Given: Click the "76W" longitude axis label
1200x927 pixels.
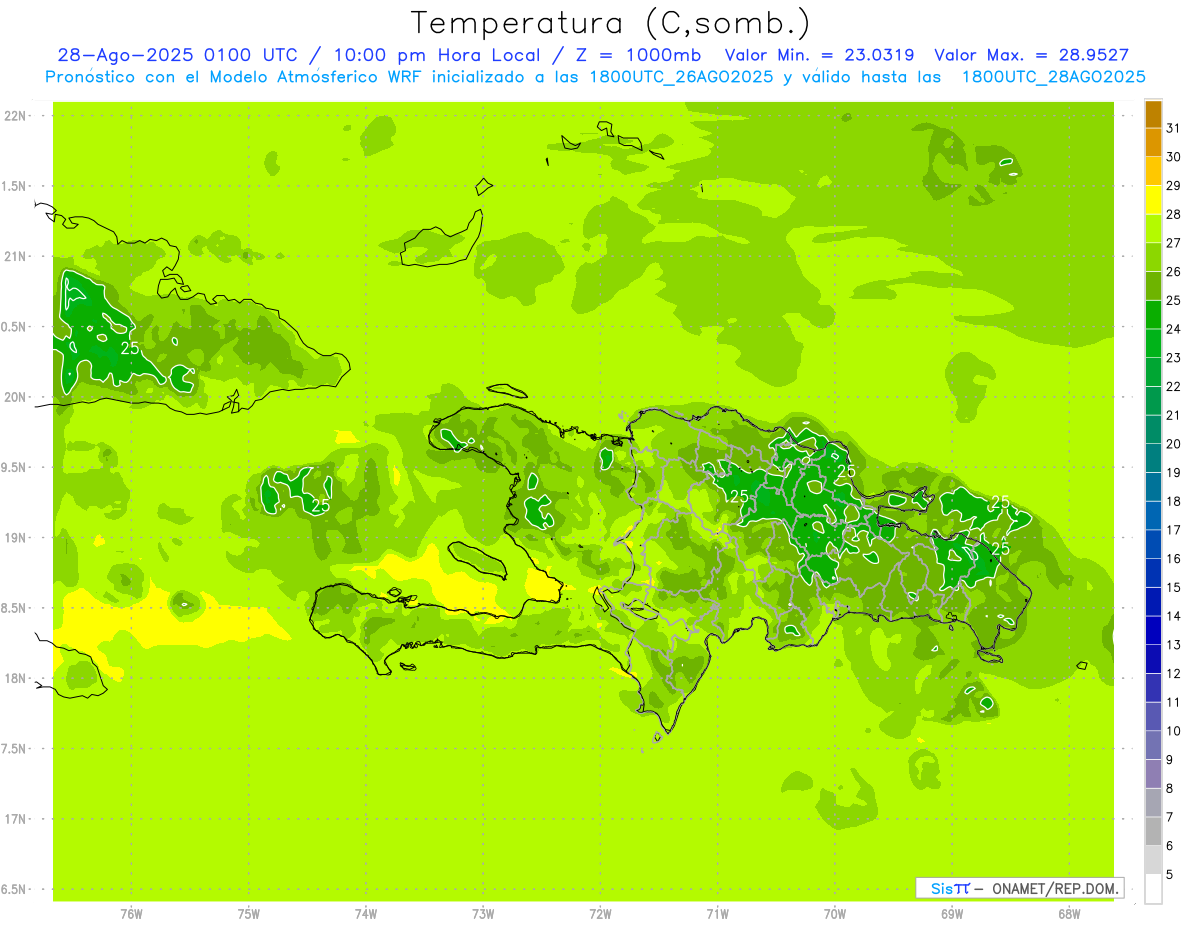Looking at the screenshot, I should pos(131,913).
